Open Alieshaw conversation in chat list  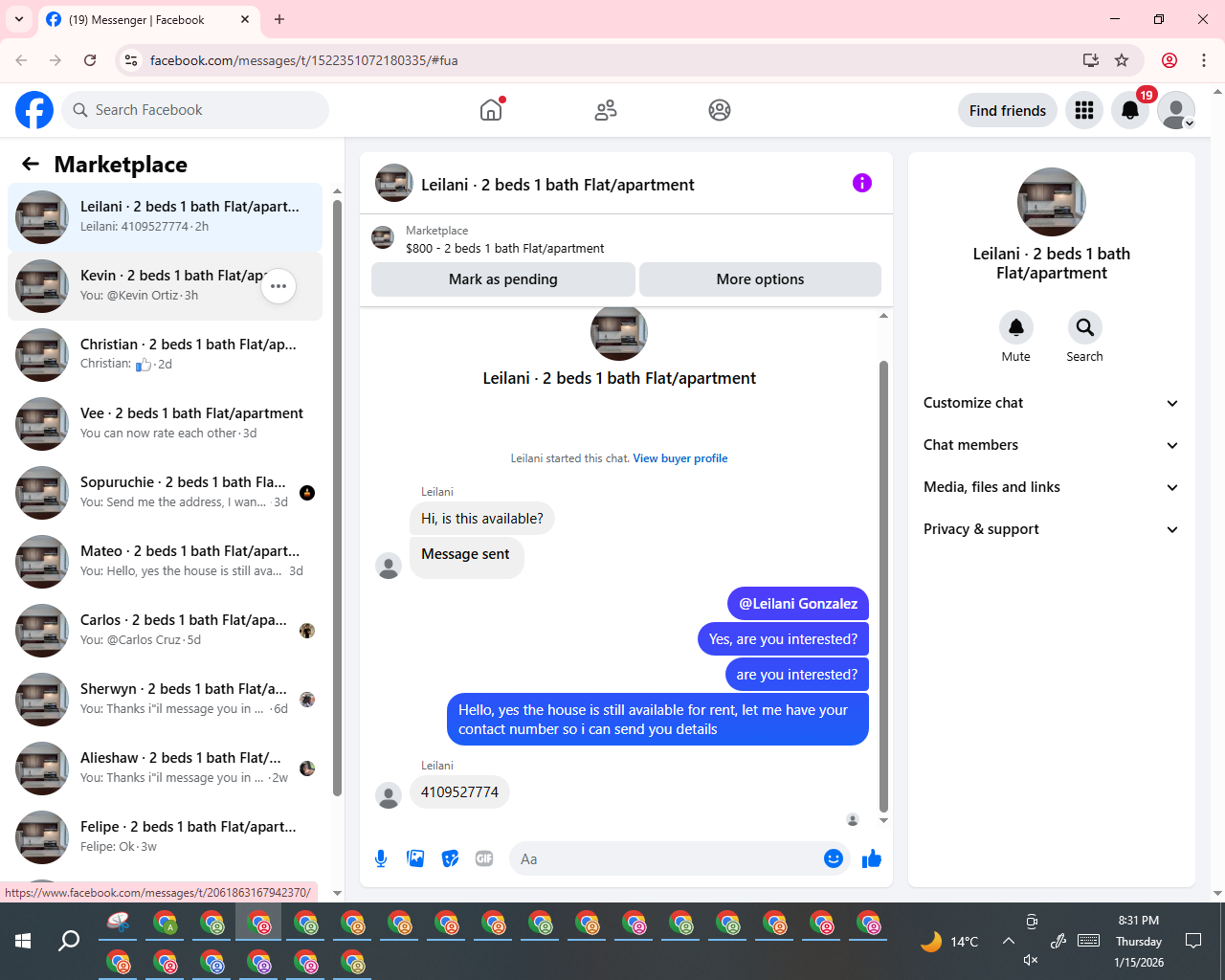point(165,768)
